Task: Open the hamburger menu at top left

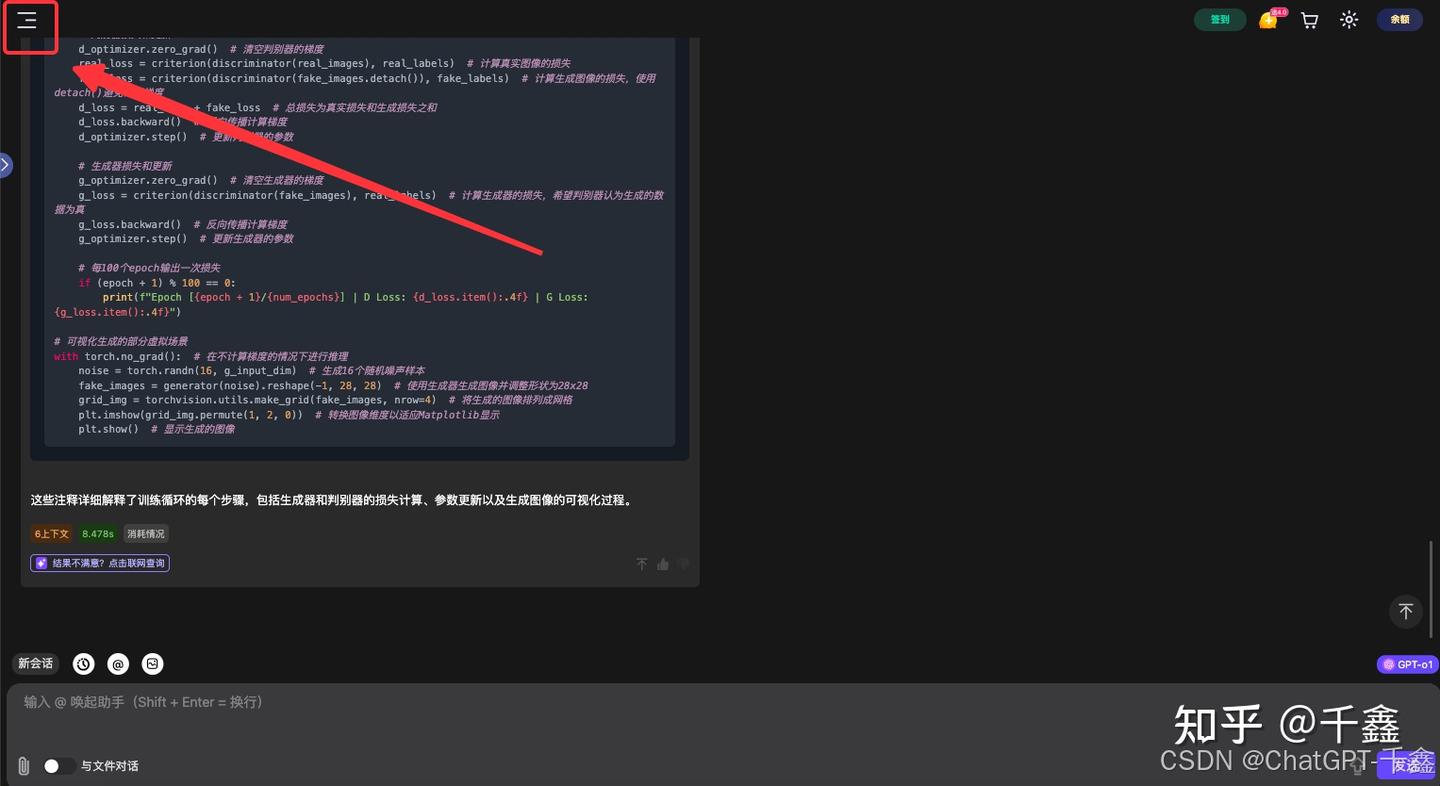Action: pos(28,19)
